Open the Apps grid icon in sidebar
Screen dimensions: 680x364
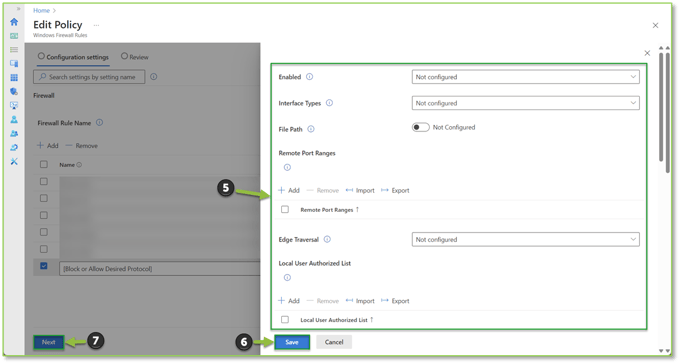tap(14, 78)
